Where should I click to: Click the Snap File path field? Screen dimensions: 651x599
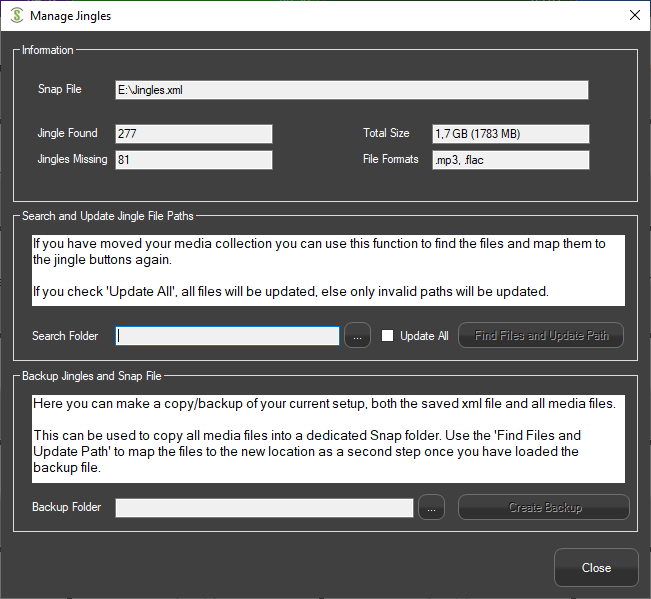[352, 90]
